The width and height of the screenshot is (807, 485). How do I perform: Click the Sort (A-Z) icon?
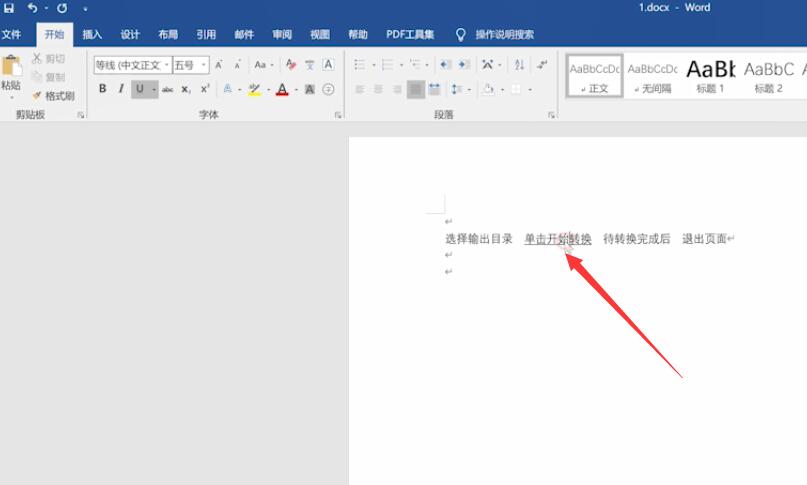point(519,65)
